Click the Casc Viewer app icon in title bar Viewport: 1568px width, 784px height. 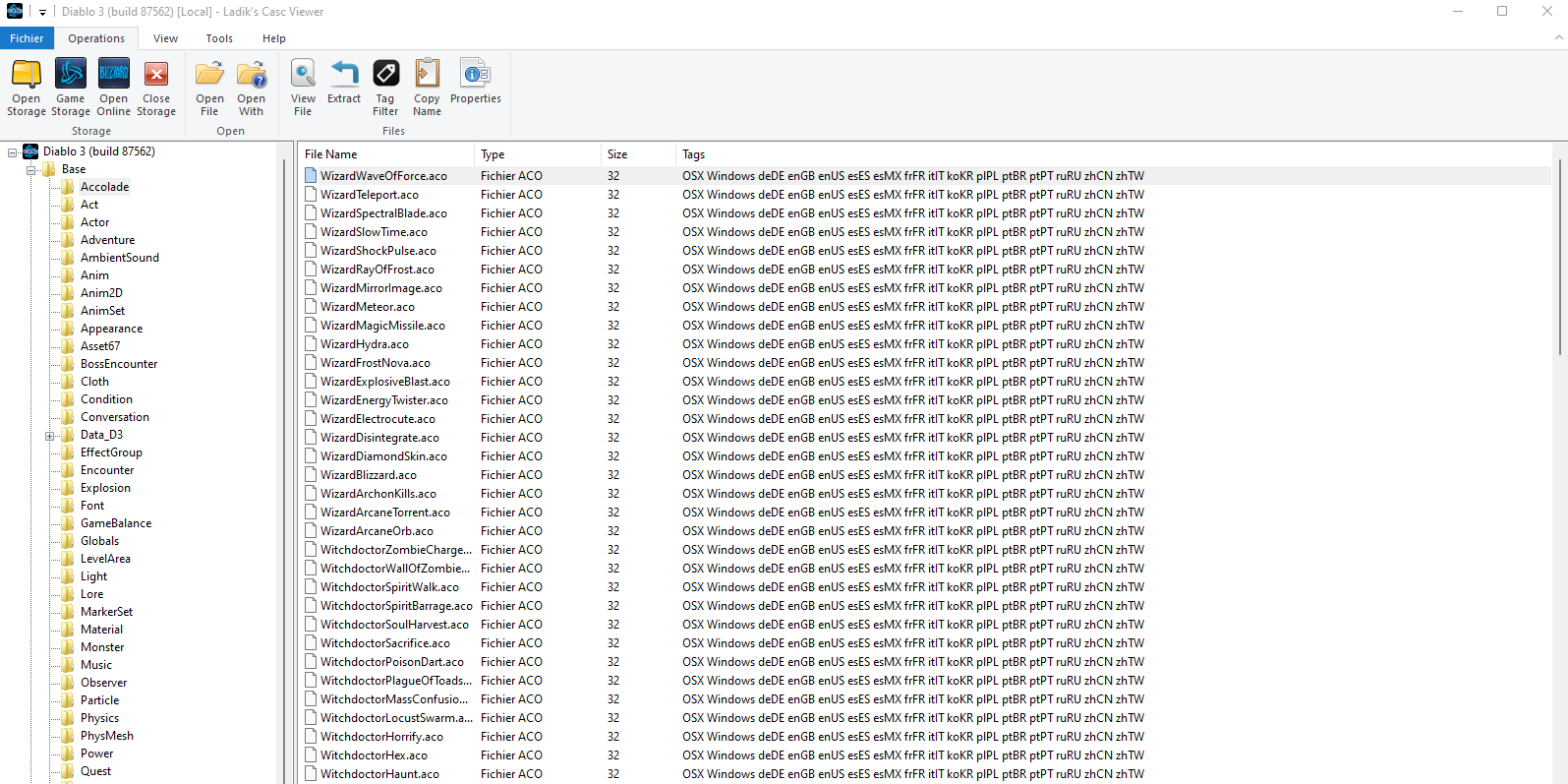[x=15, y=12]
